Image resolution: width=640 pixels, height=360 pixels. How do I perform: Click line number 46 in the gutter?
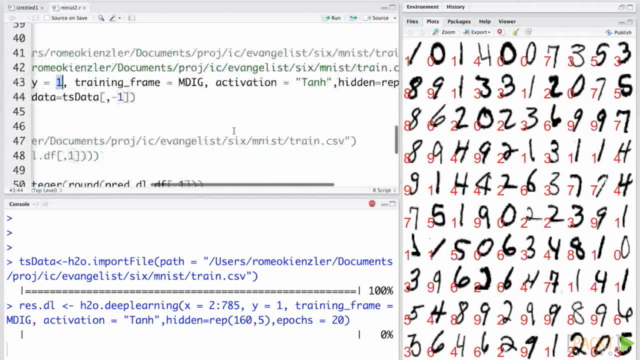coord(18,127)
